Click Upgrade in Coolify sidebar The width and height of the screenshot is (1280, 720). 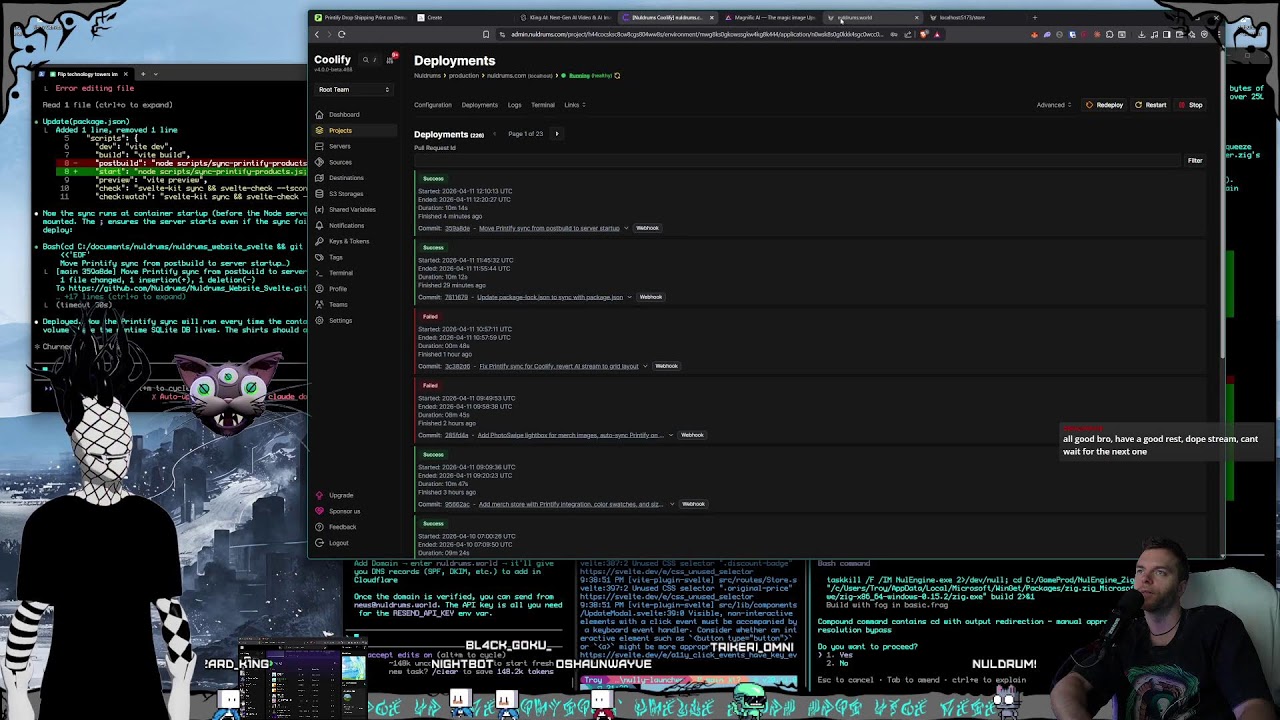(341, 495)
